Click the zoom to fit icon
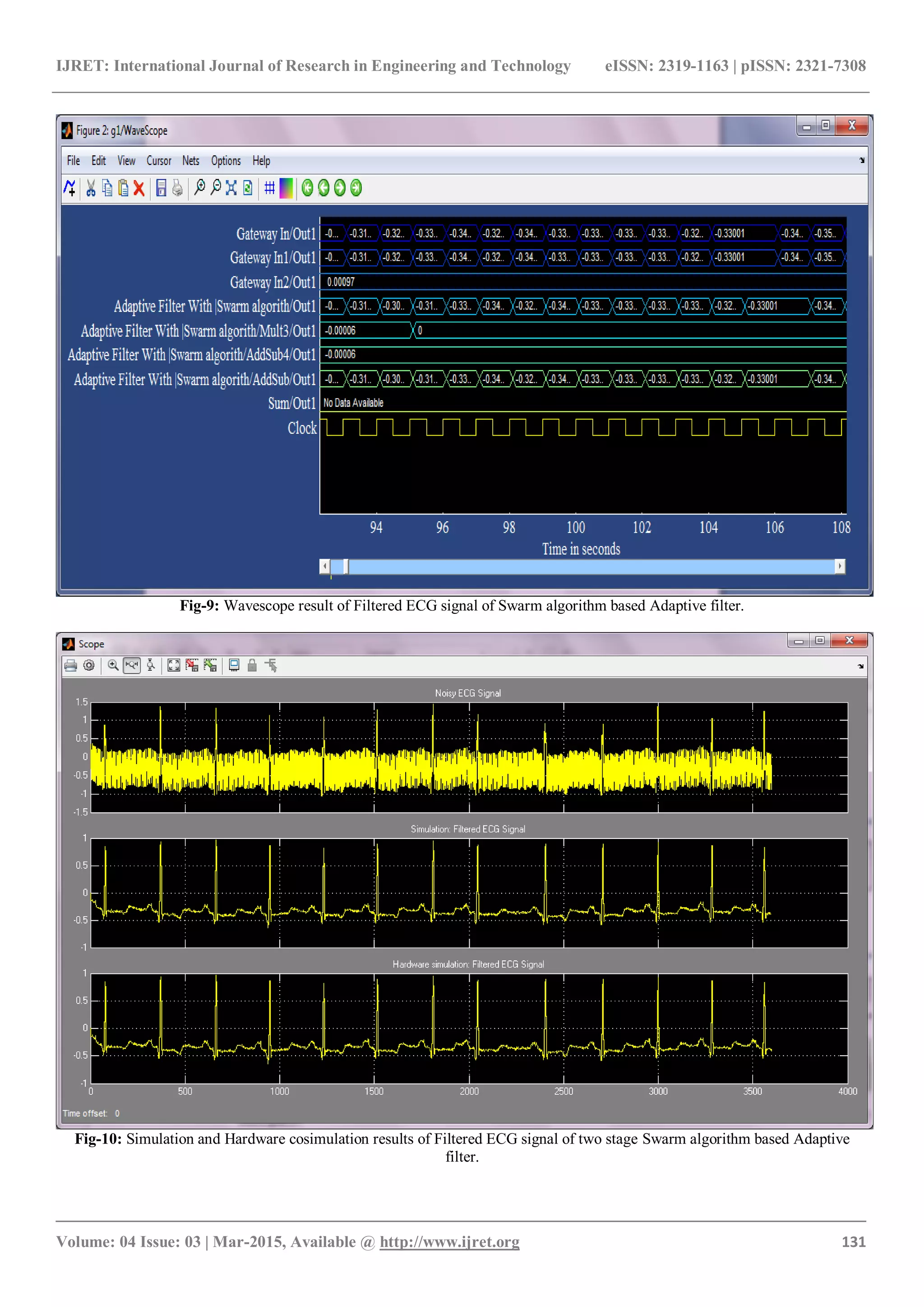This screenshot has width=924, height=1307. point(231,188)
